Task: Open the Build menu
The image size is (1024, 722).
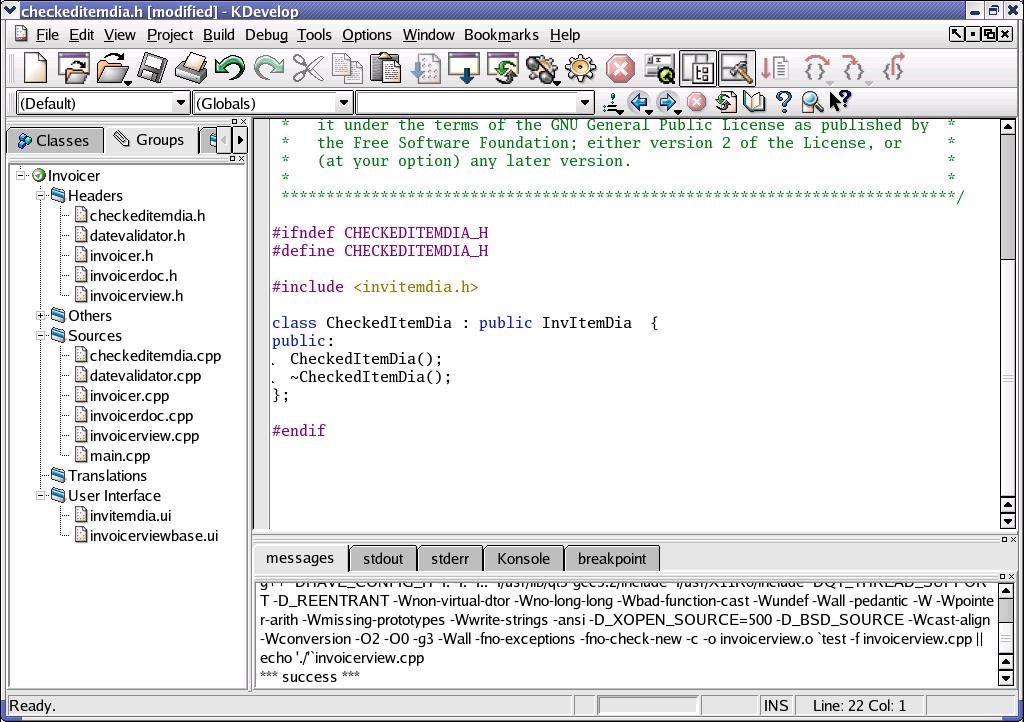Action: [218, 35]
